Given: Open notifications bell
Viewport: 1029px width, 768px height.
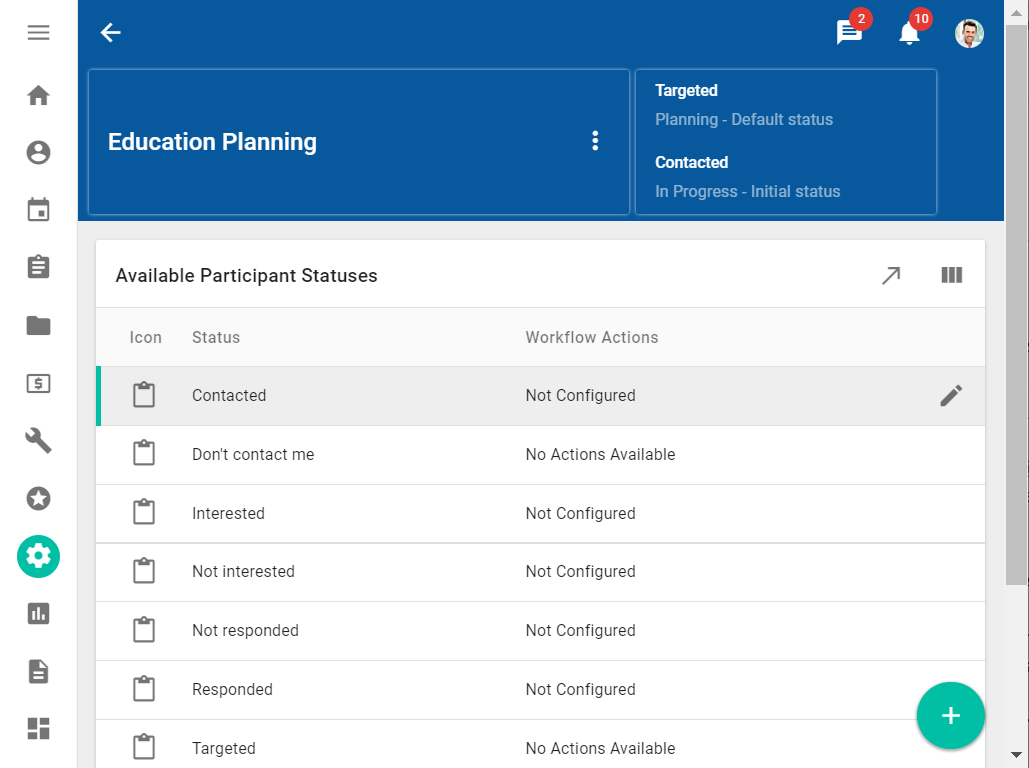Looking at the screenshot, I should 909,33.
